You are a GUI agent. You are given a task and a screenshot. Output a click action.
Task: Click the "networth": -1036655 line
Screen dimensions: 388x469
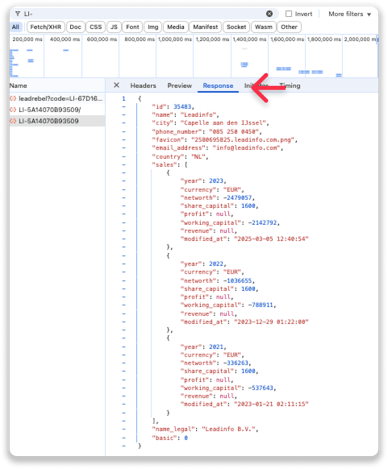[x=218, y=281]
